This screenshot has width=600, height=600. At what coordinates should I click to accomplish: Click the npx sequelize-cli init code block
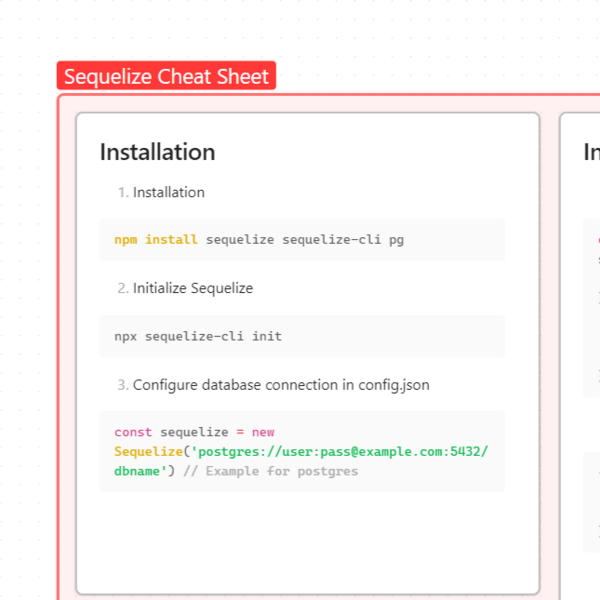pos(302,336)
